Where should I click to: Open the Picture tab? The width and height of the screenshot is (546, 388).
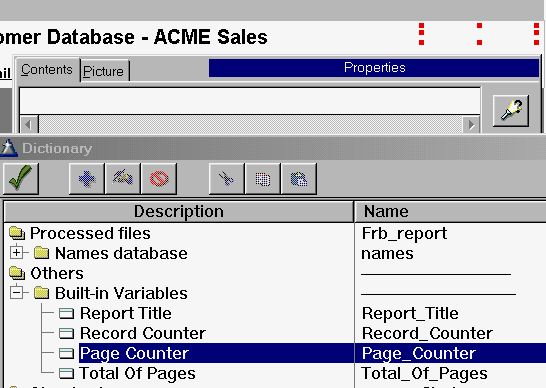(x=103, y=71)
